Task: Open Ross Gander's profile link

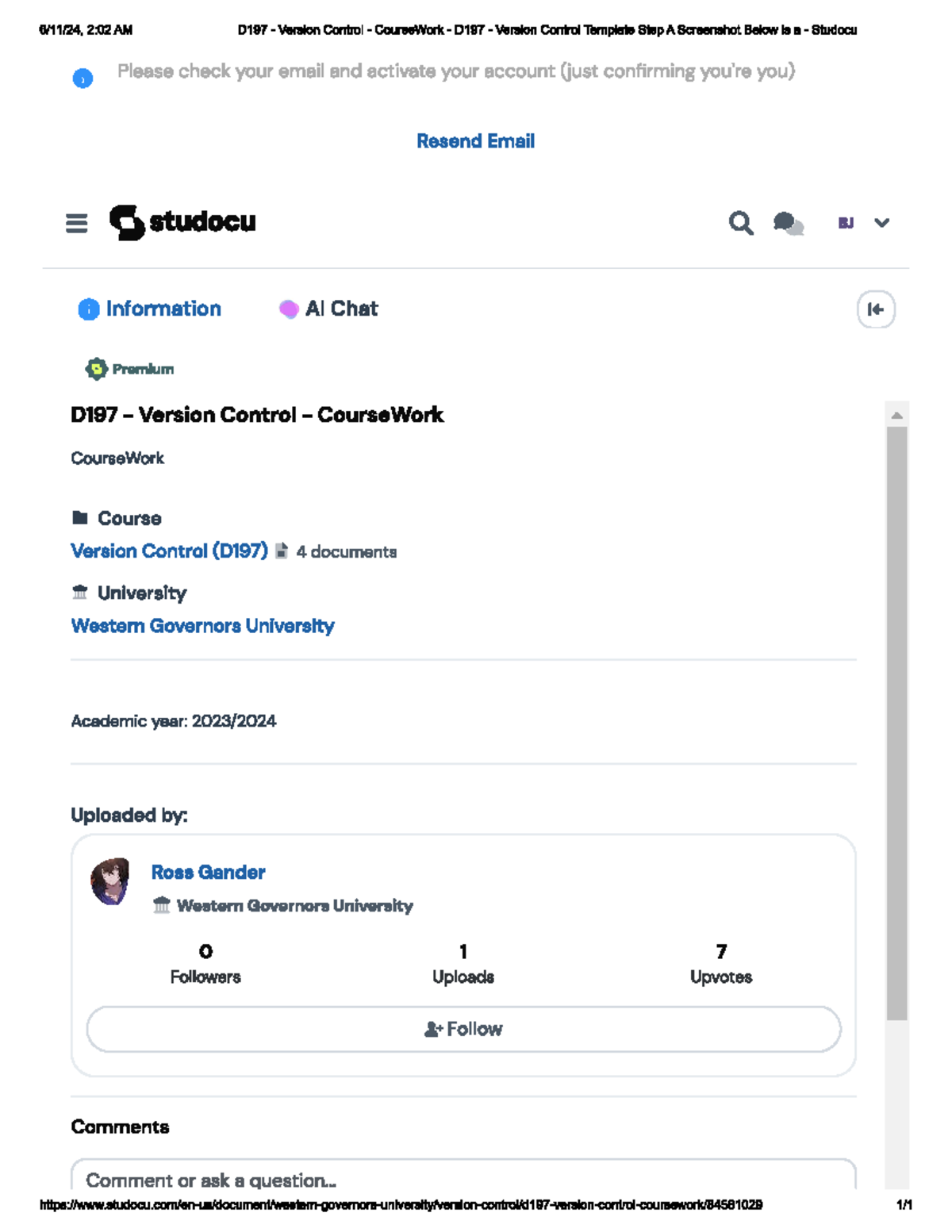Action: point(208,872)
